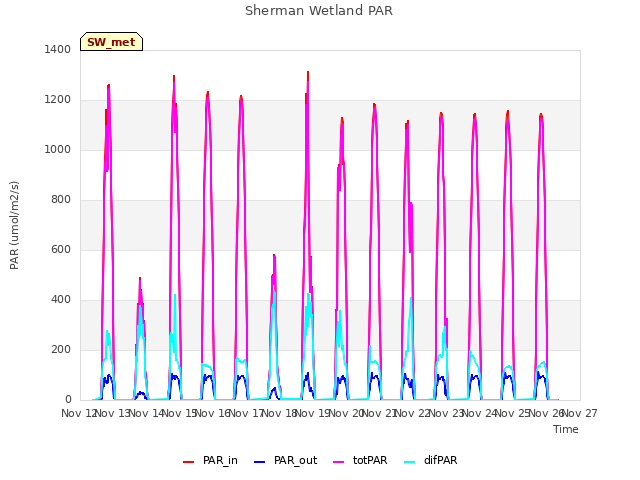Click the SW_met annotation box

pyautogui.click(x=111, y=42)
